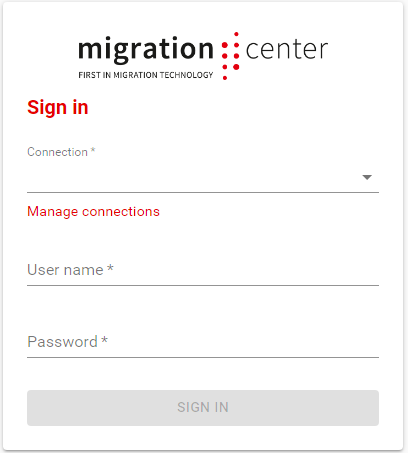Click the underline beneath the Connection selector

click(x=203, y=192)
